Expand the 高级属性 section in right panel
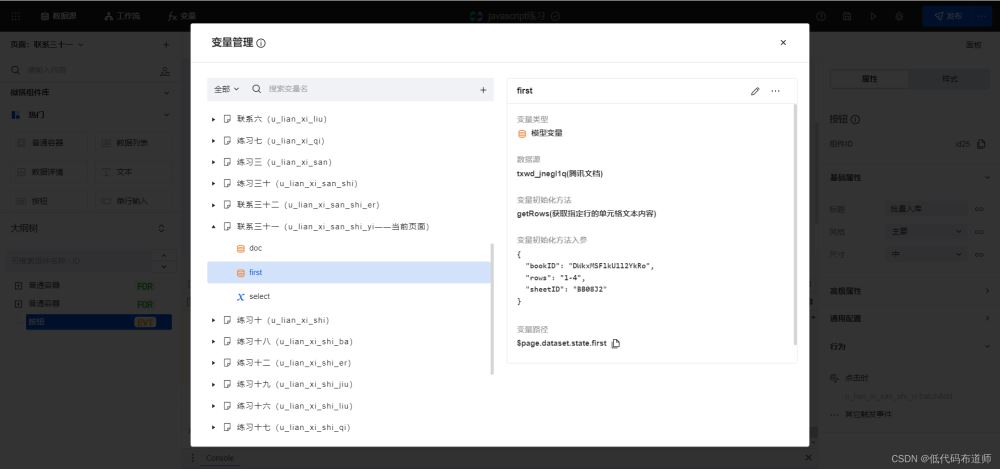The width and height of the screenshot is (1000, 469). click(909, 291)
